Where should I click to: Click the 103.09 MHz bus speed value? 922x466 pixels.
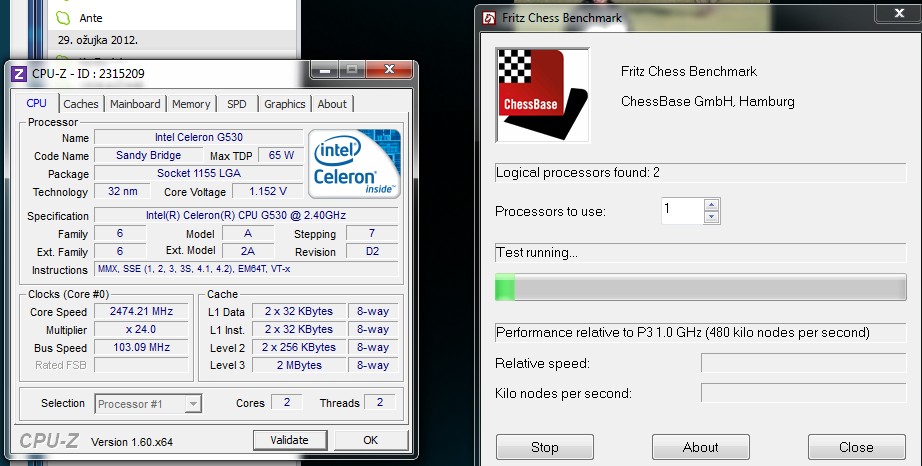tap(141, 347)
